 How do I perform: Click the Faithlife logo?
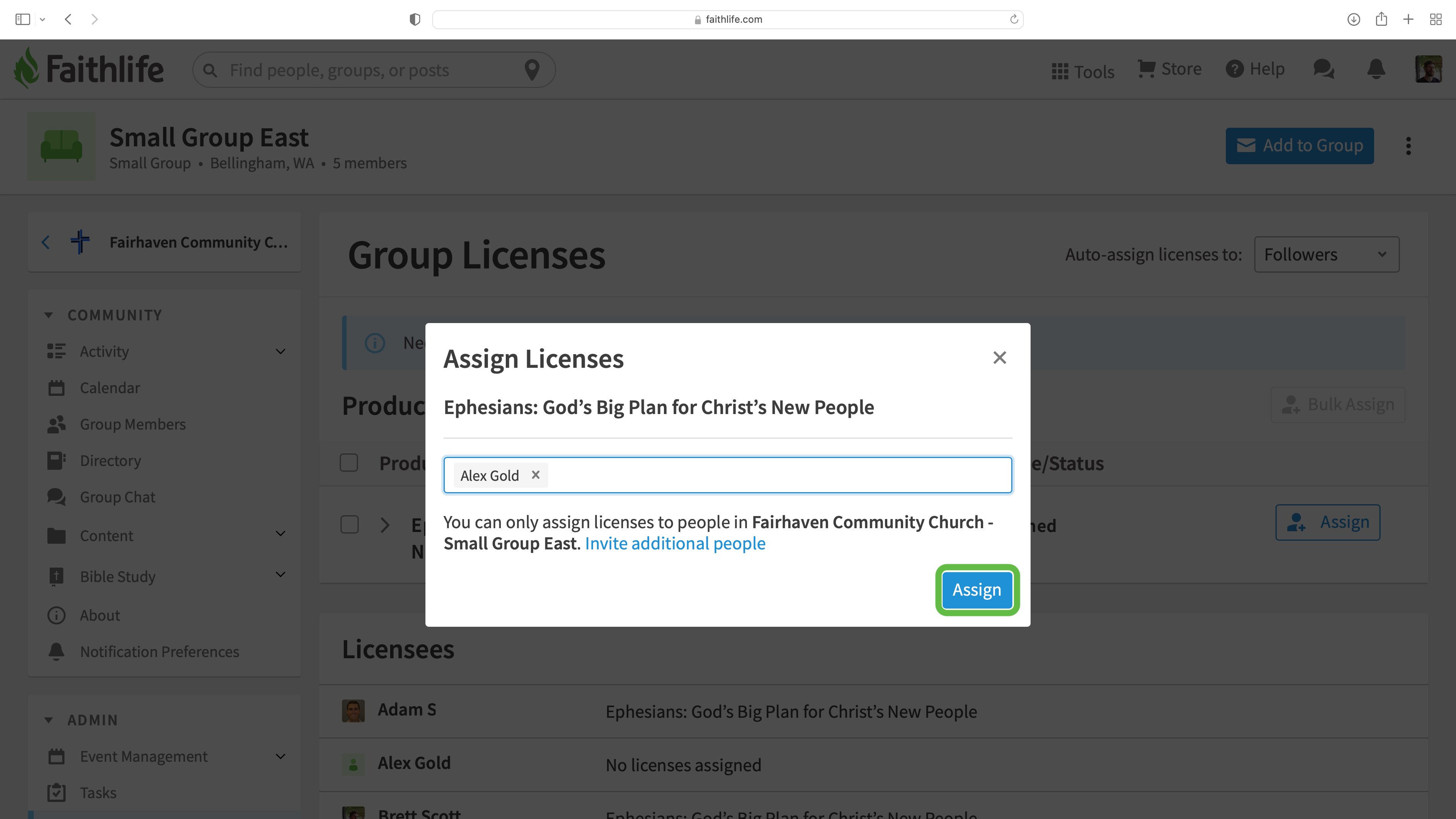89,68
